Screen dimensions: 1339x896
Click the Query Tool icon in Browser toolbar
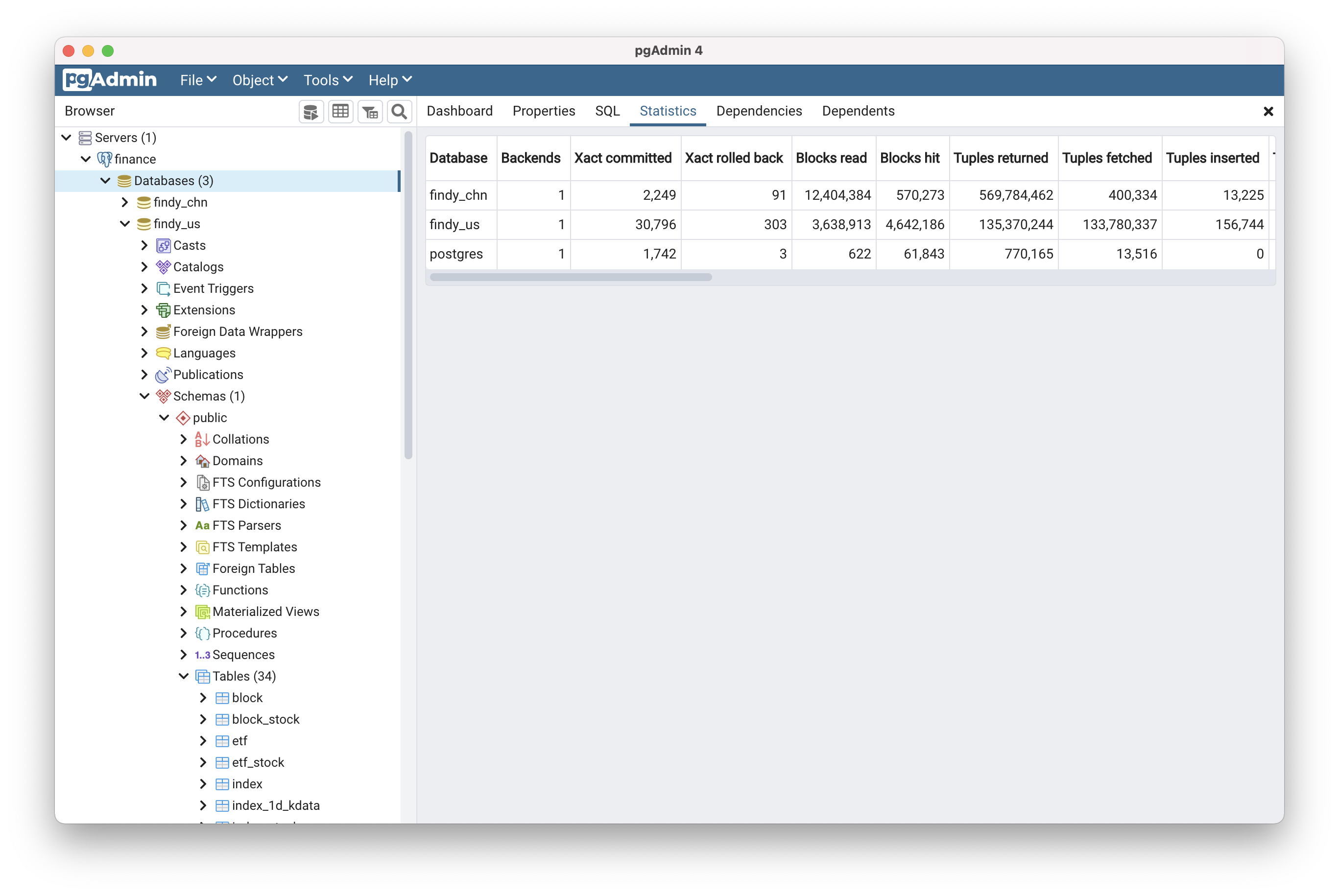coord(311,112)
